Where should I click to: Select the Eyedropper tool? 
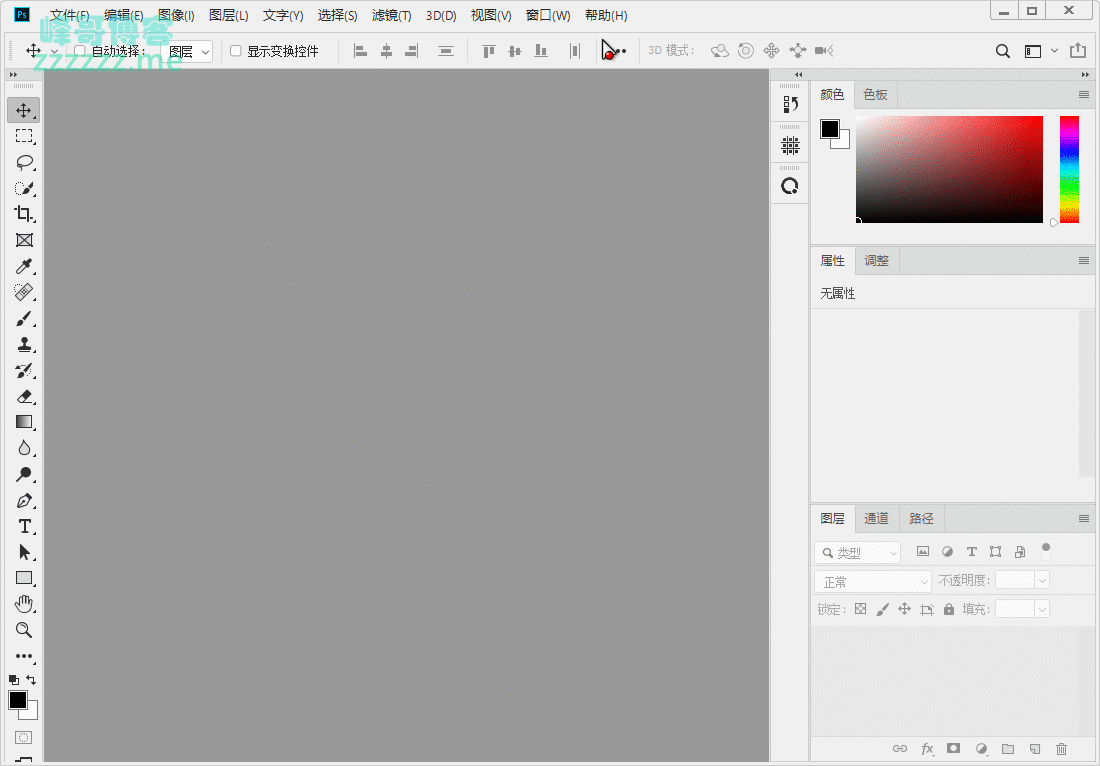[x=24, y=266]
